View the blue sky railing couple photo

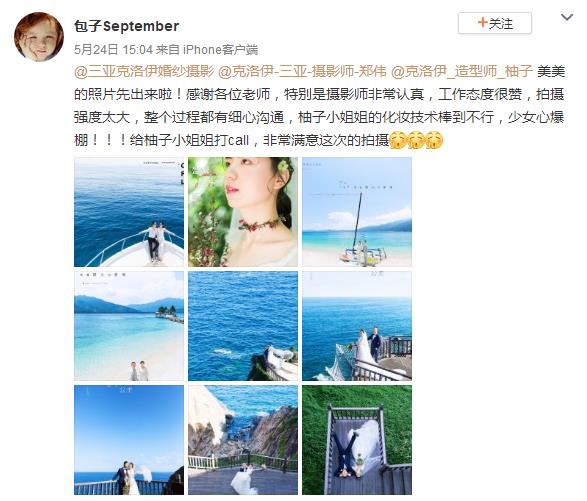coord(129,440)
